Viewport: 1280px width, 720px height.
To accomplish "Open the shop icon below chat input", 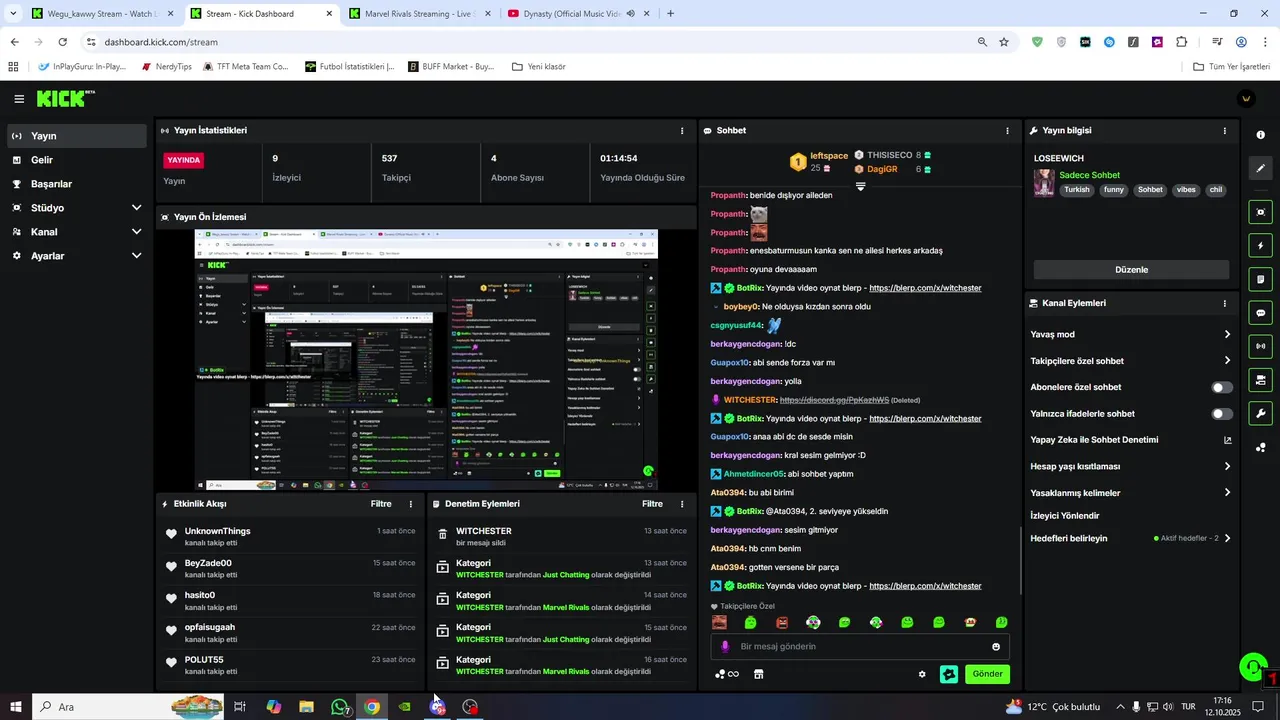I will (758, 674).
